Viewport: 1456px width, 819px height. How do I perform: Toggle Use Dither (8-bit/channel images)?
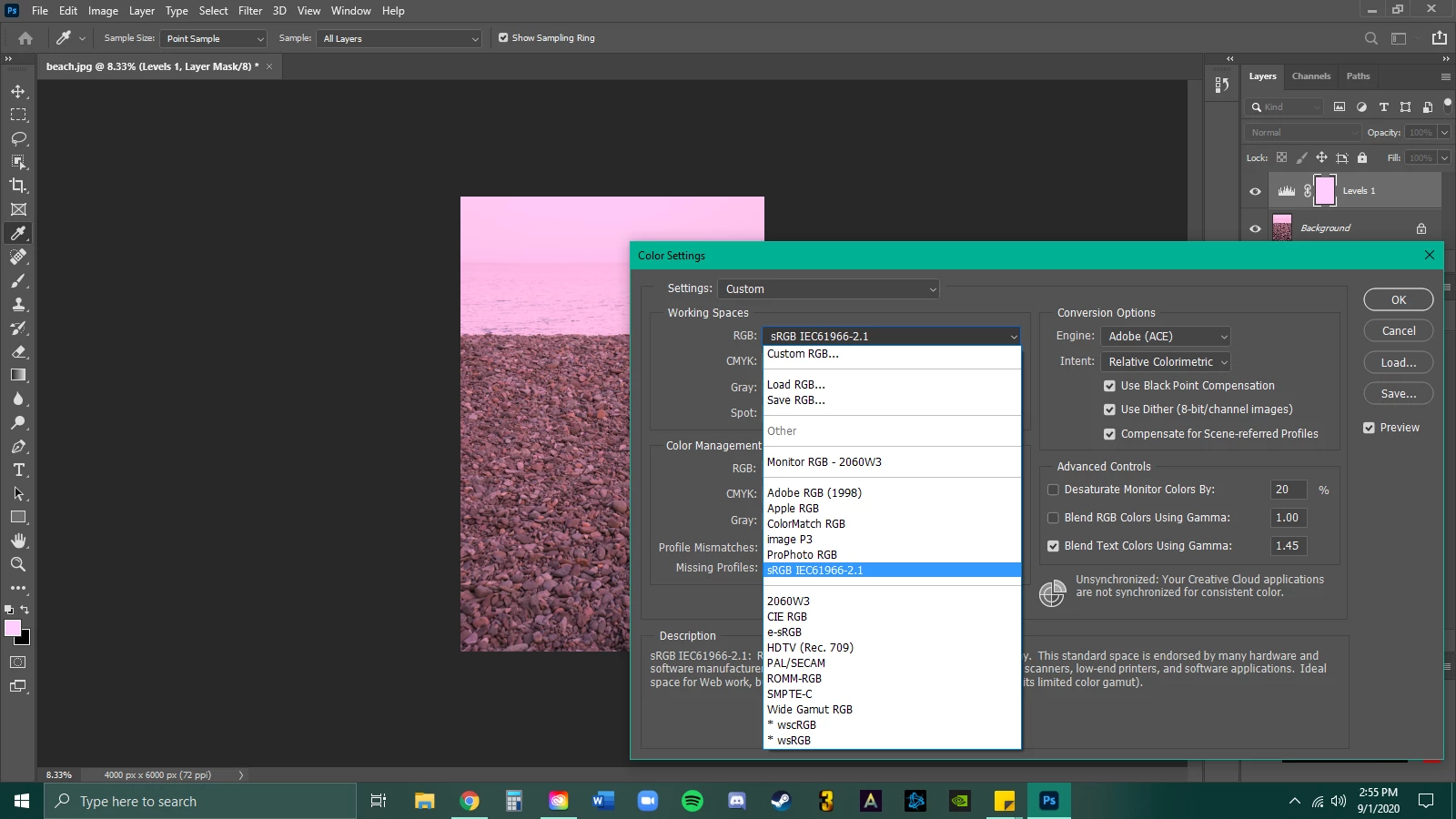coord(1109,409)
